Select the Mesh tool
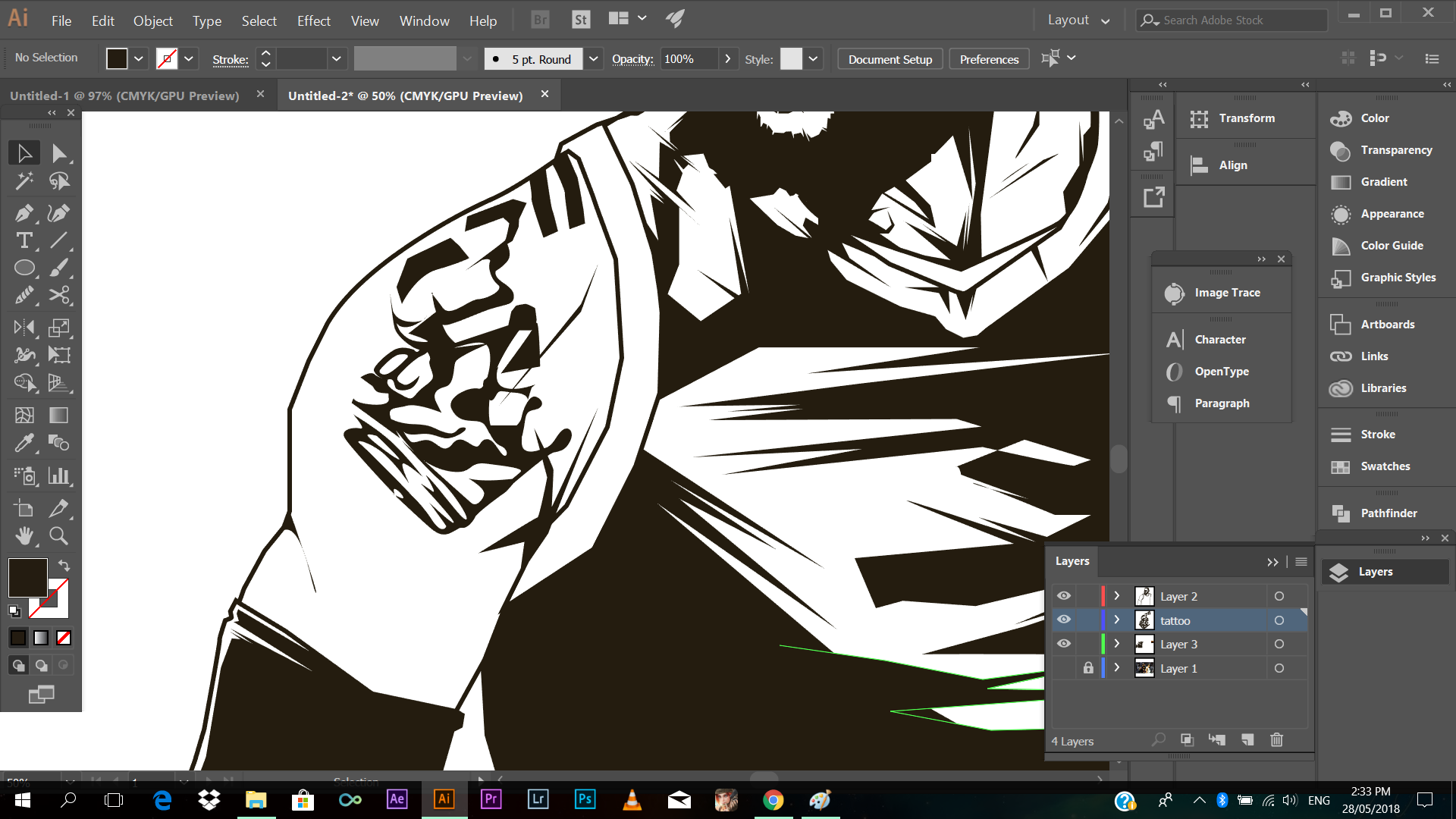Image resolution: width=1456 pixels, height=819 pixels. (x=24, y=415)
